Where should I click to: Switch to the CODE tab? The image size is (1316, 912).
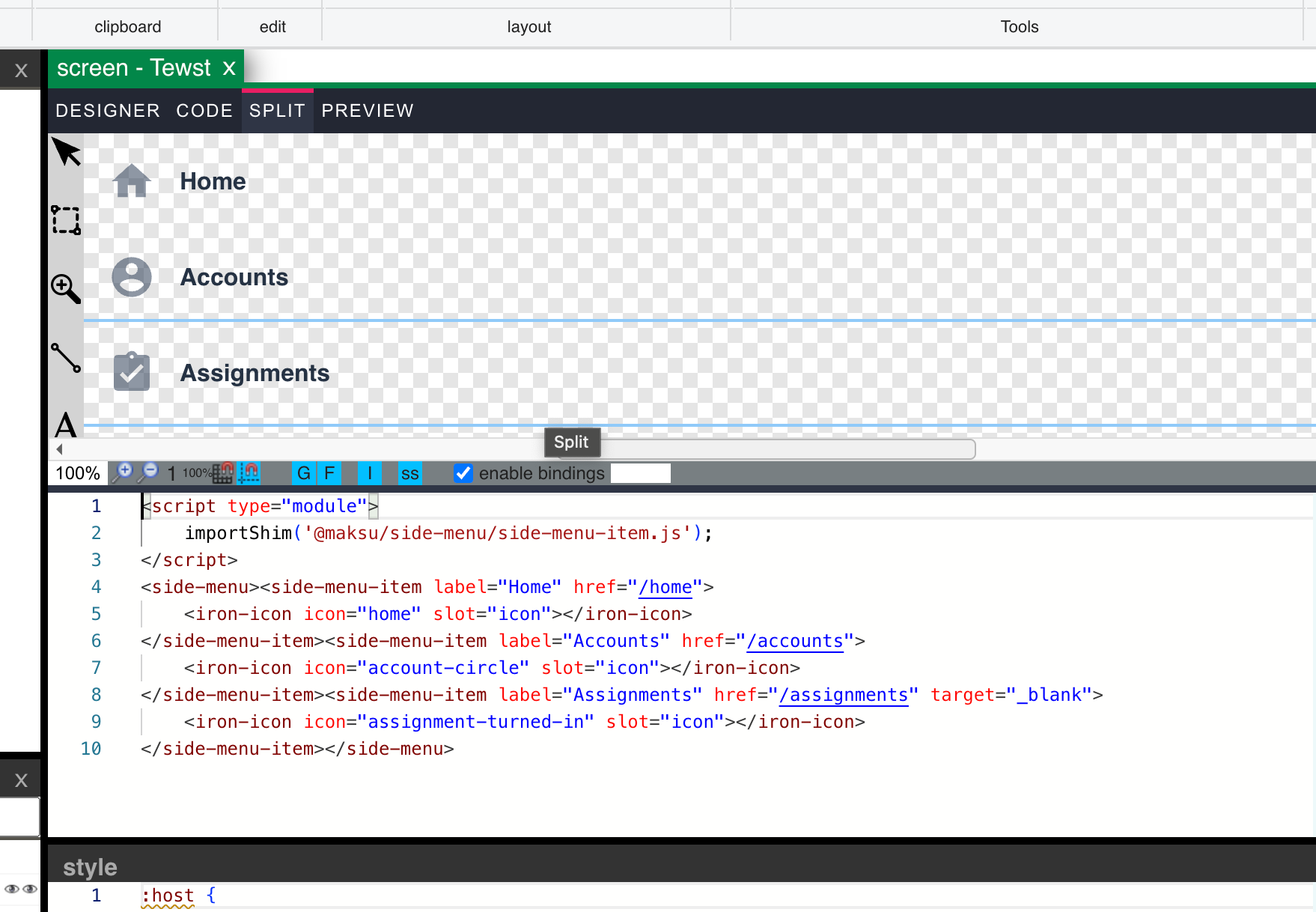[x=204, y=111]
